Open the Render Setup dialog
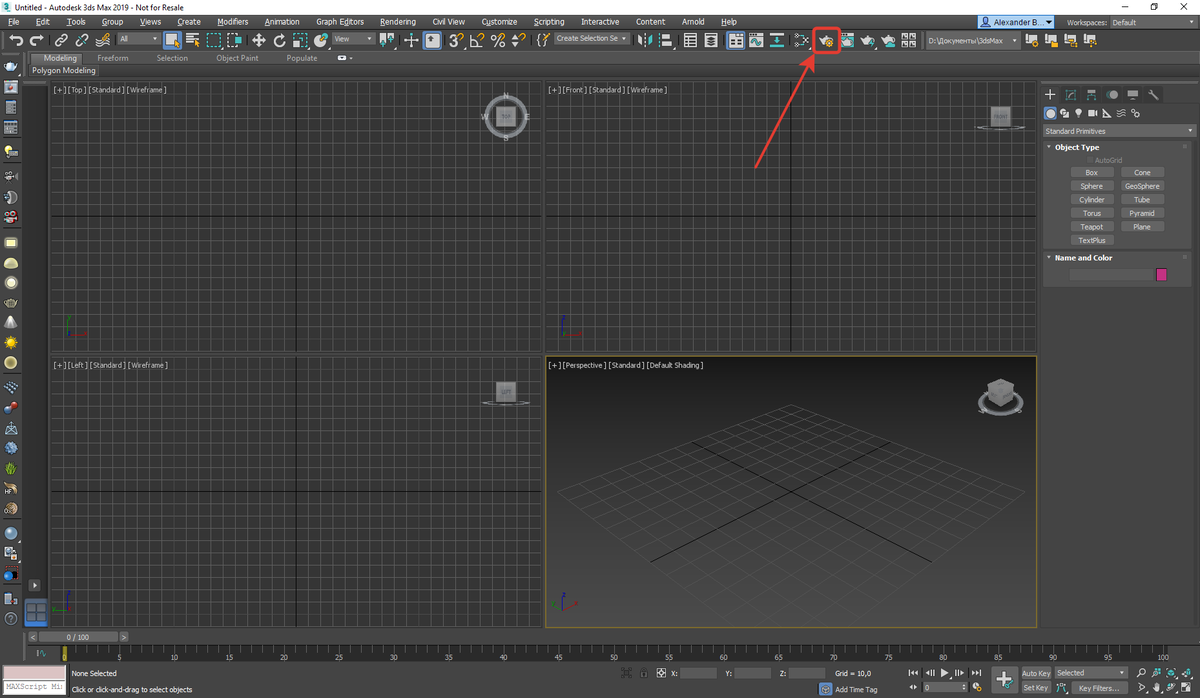Screen dimensions: 1200x698 [826, 41]
